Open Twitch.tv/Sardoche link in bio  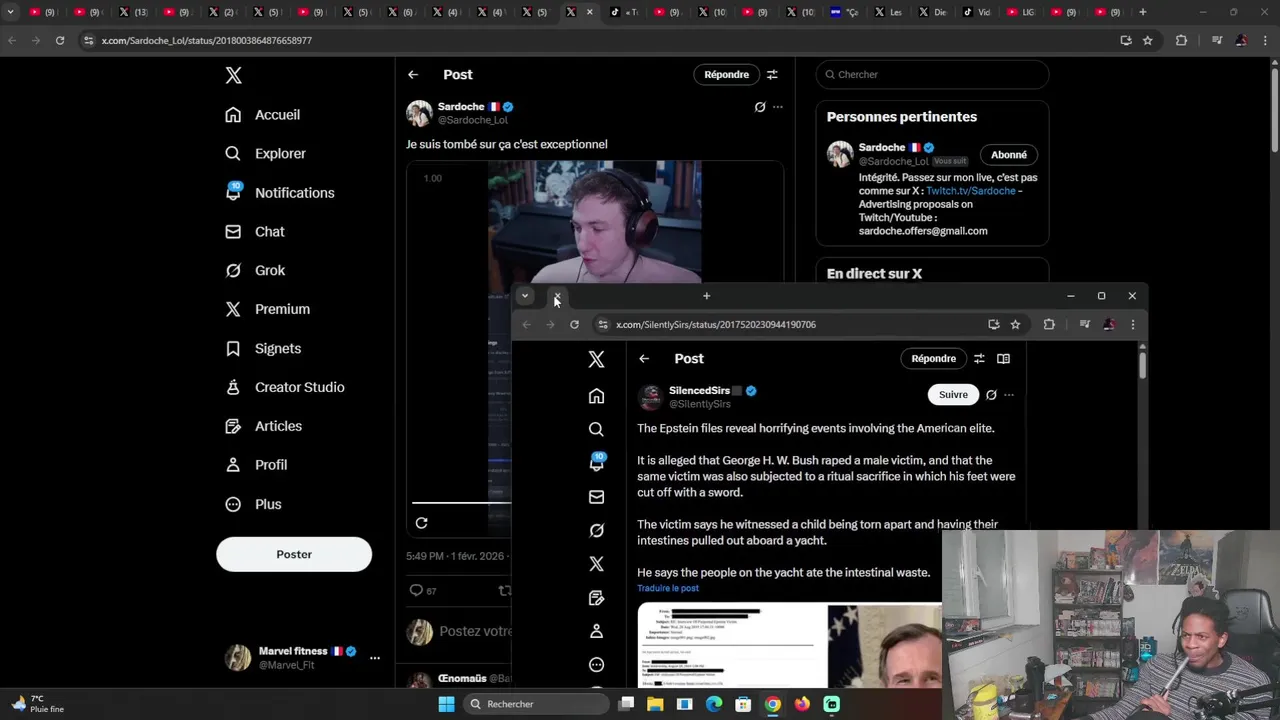(970, 191)
